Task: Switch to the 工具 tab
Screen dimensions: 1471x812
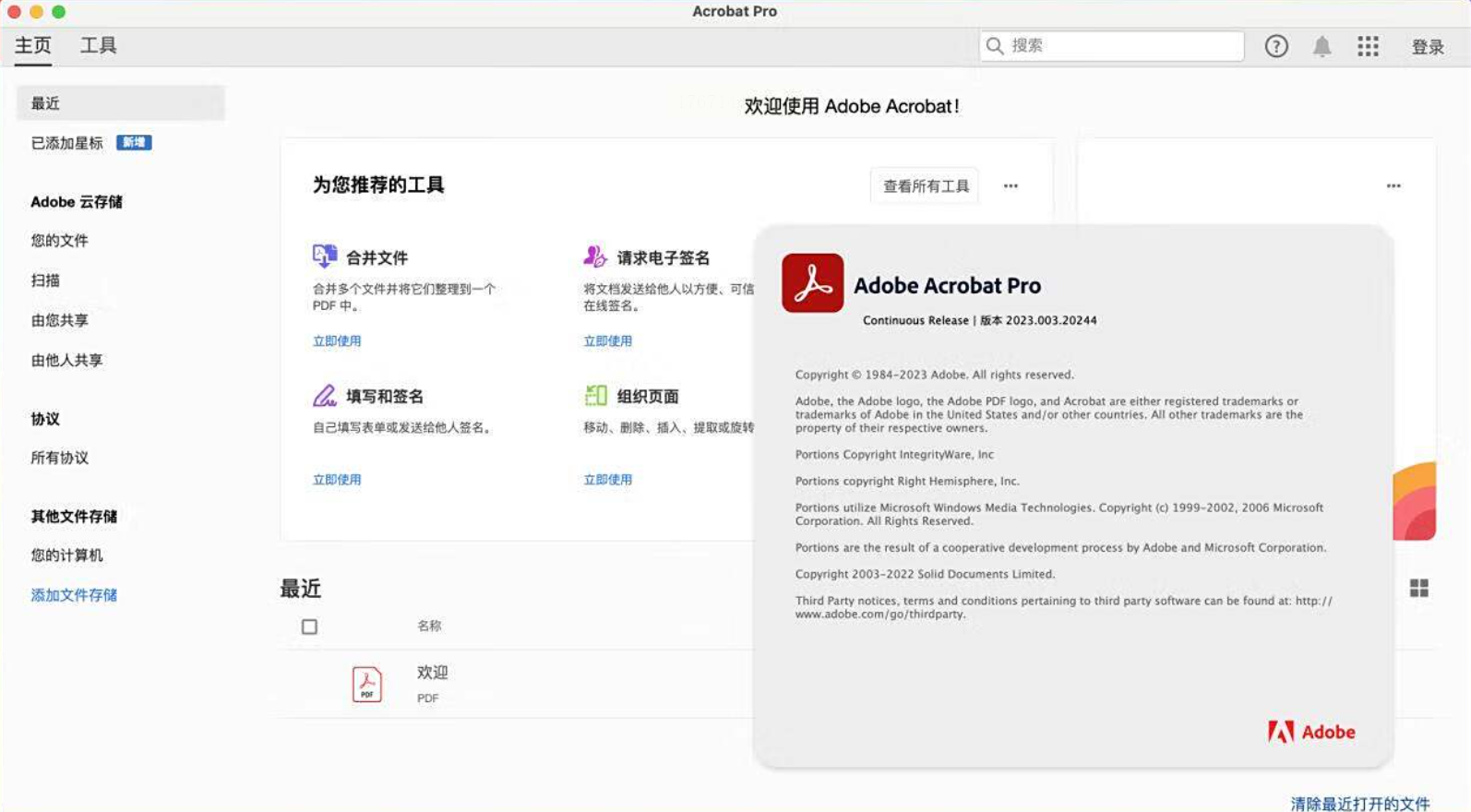Action: click(98, 45)
